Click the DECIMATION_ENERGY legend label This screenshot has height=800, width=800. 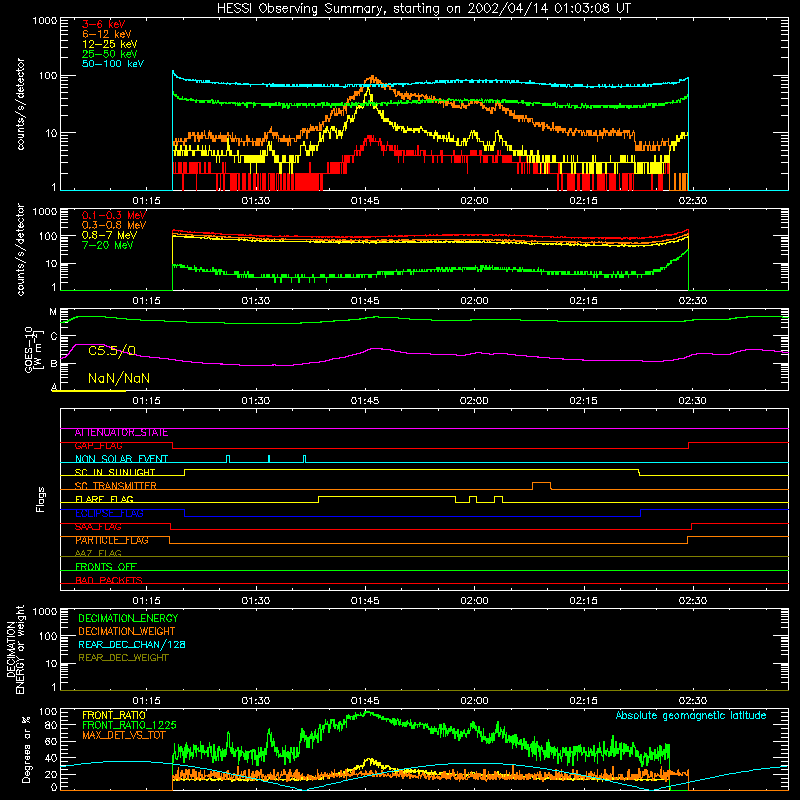[128, 618]
